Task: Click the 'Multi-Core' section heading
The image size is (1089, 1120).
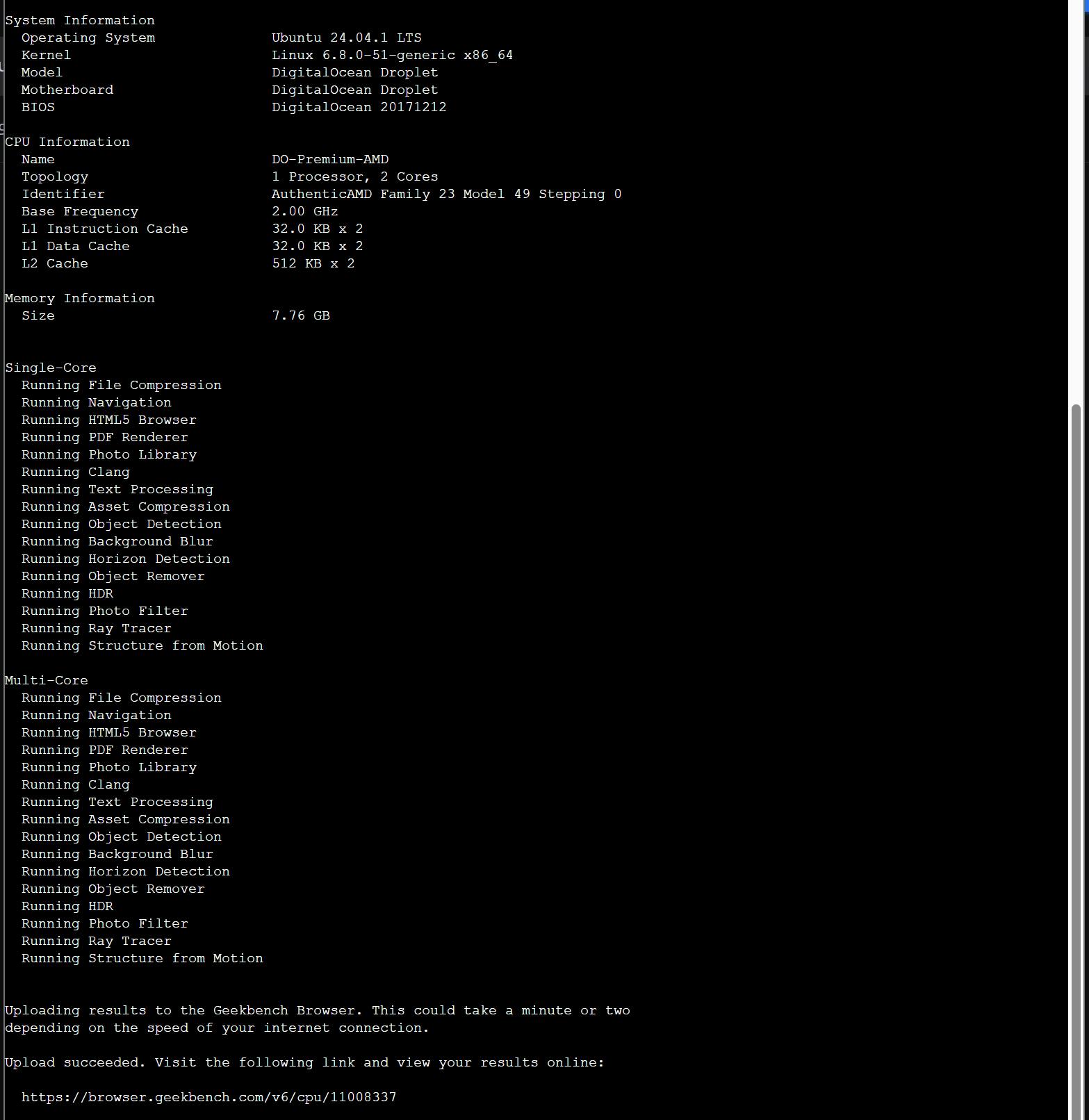Action: pos(47,680)
